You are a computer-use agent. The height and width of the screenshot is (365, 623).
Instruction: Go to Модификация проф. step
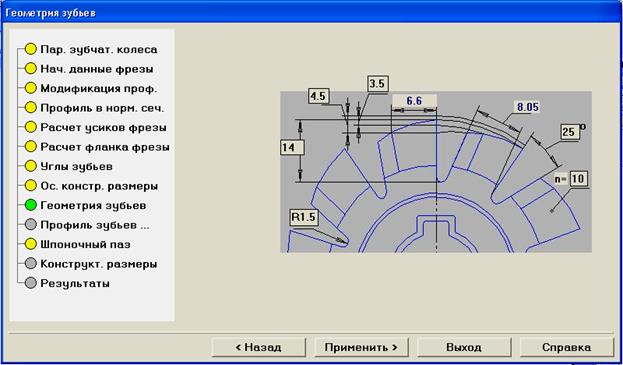99,89
